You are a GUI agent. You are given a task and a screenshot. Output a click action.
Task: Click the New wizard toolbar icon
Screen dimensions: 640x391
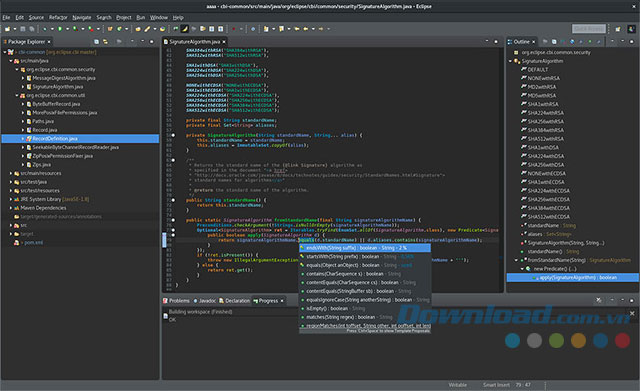click(x=8, y=29)
